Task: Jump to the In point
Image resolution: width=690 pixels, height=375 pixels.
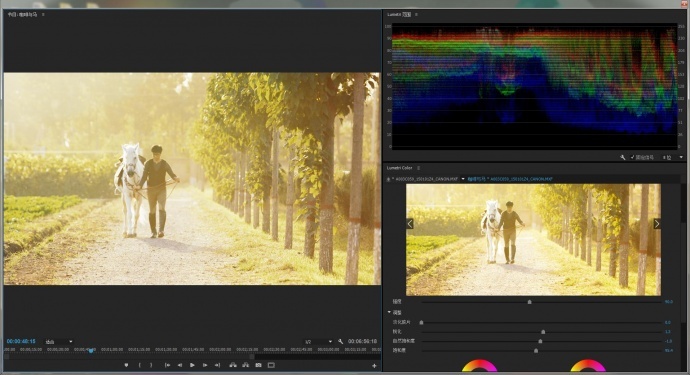Action: (167, 365)
